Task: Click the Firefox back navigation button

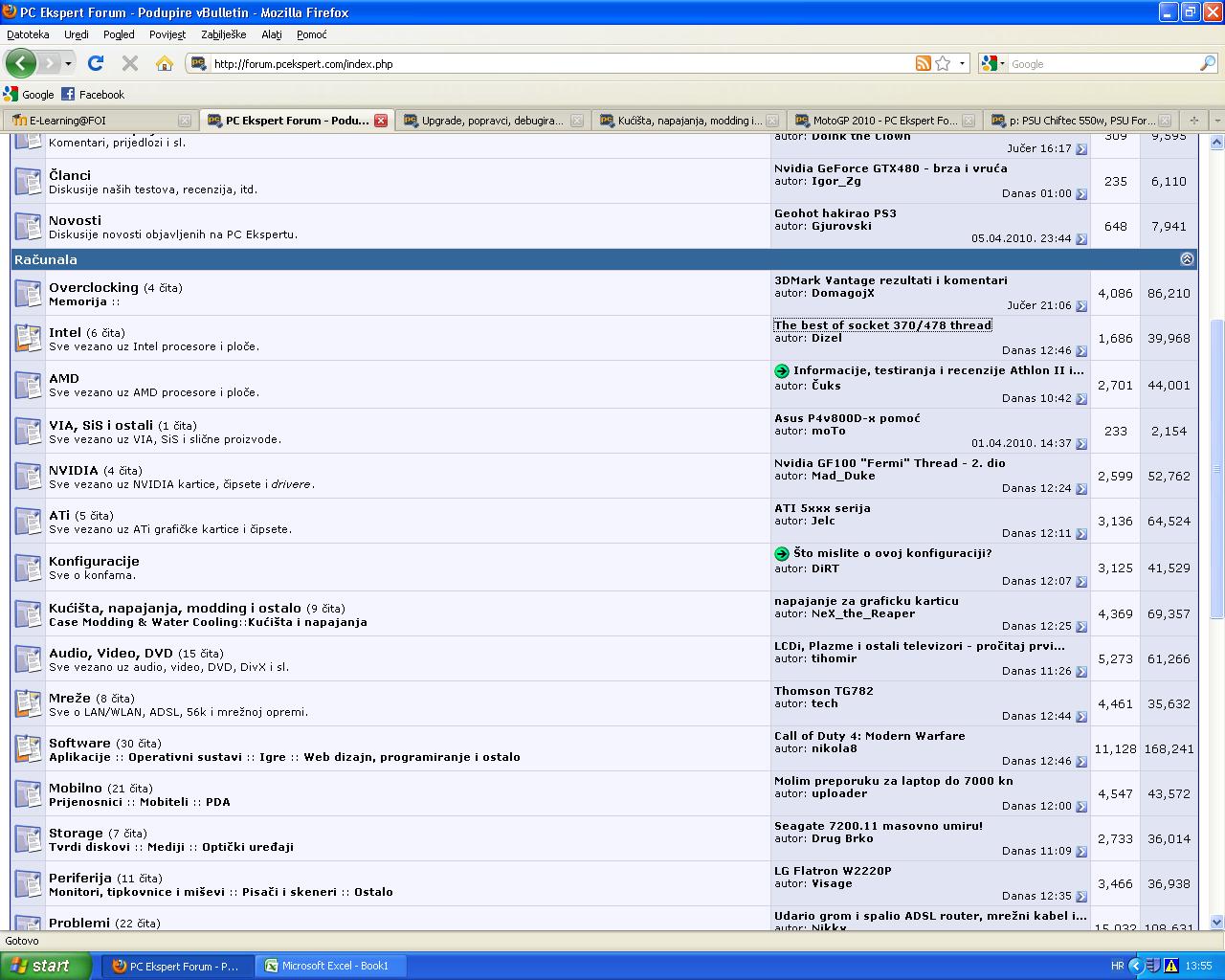Action: point(20,64)
